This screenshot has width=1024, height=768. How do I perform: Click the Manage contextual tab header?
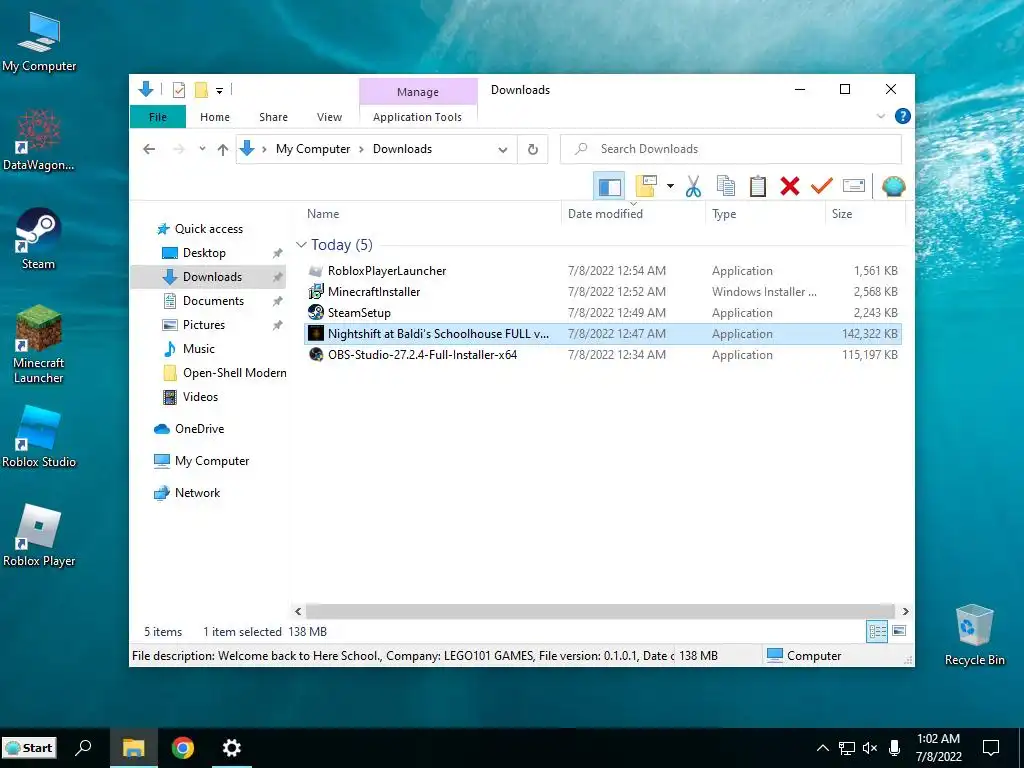point(418,92)
